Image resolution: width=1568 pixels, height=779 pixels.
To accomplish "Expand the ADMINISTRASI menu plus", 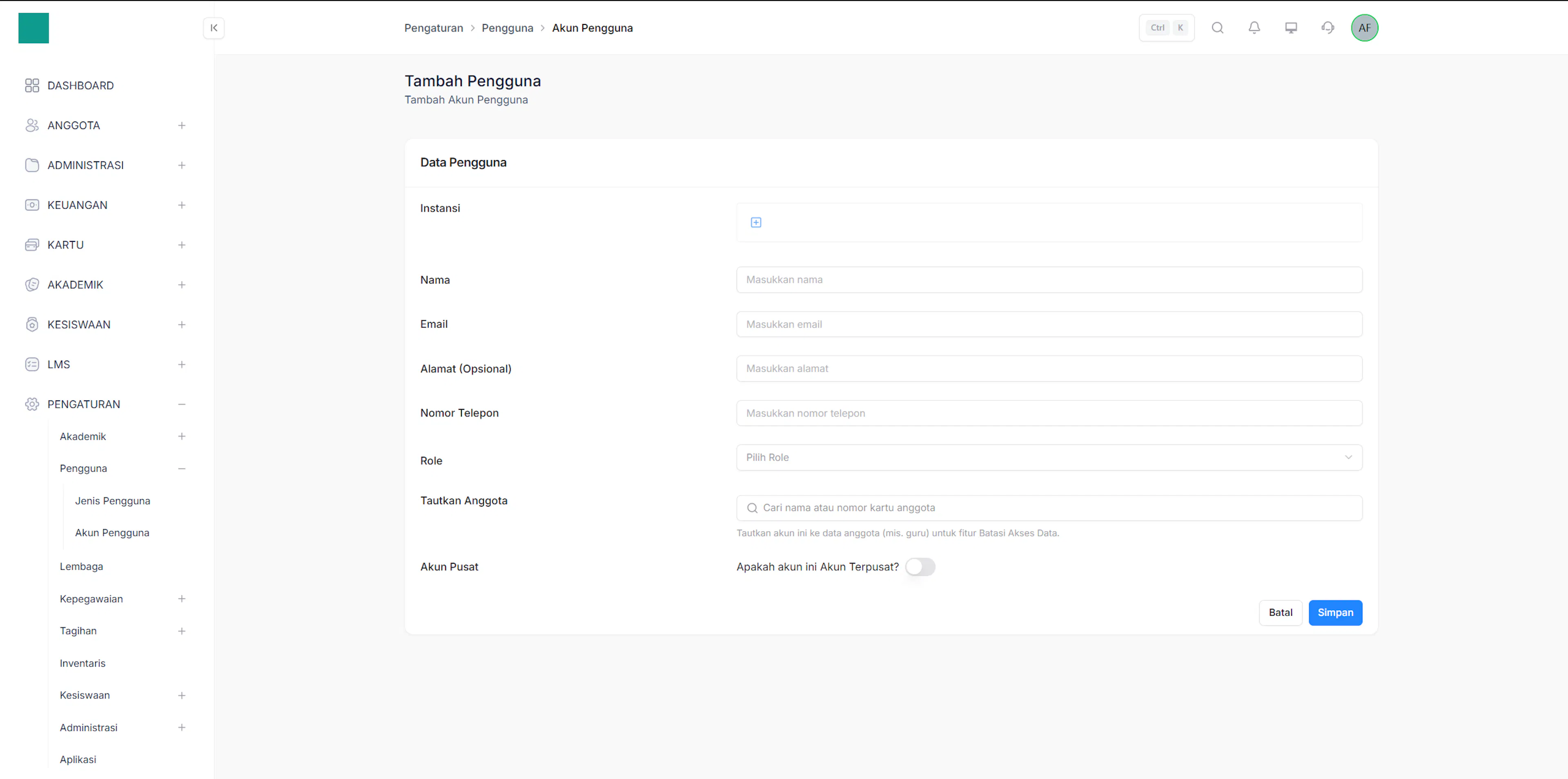I will coord(181,166).
